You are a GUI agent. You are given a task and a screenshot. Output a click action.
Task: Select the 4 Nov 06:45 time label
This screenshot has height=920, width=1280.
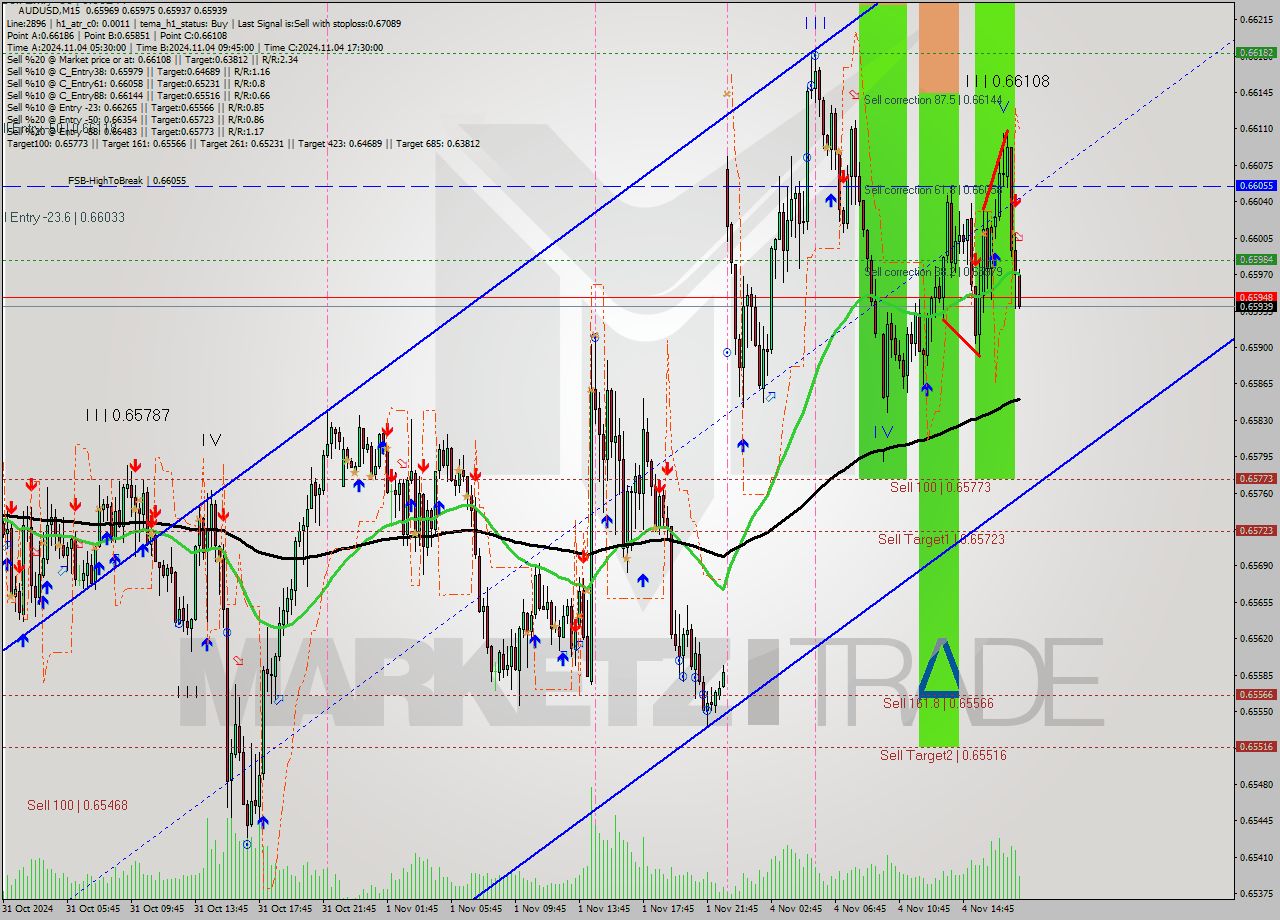[861, 909]
